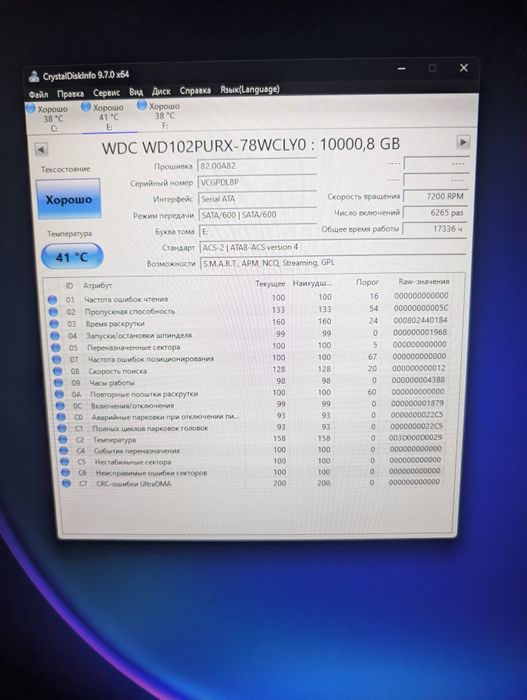Click the Интерфейс field Serial ATA
Image resolution: width=527 pixels, height=700 pixels.
(x=257, y=199)
